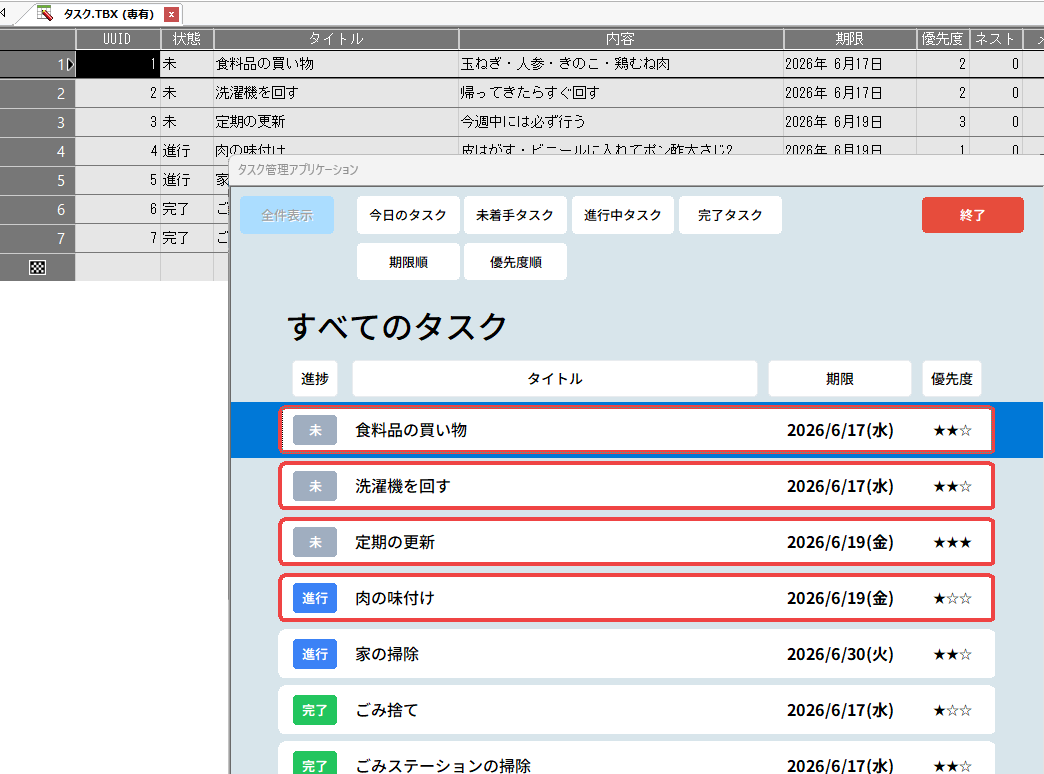The width and height of the screenshot is (1044, 774).
Task: Click priority stars of ごみステーションの掃除
Action: [x=952, y=766]
